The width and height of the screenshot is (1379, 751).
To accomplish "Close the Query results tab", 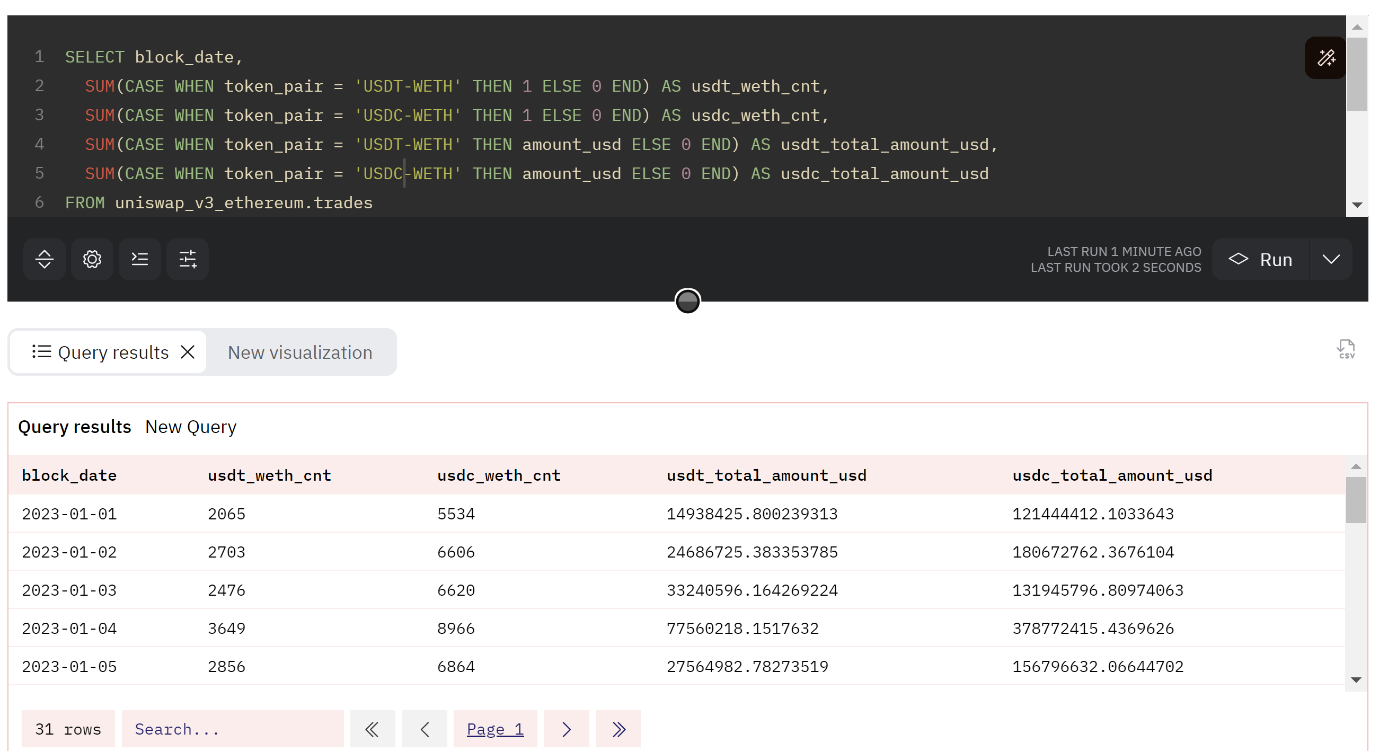I will pyautogui.click(x=187, y=352).
